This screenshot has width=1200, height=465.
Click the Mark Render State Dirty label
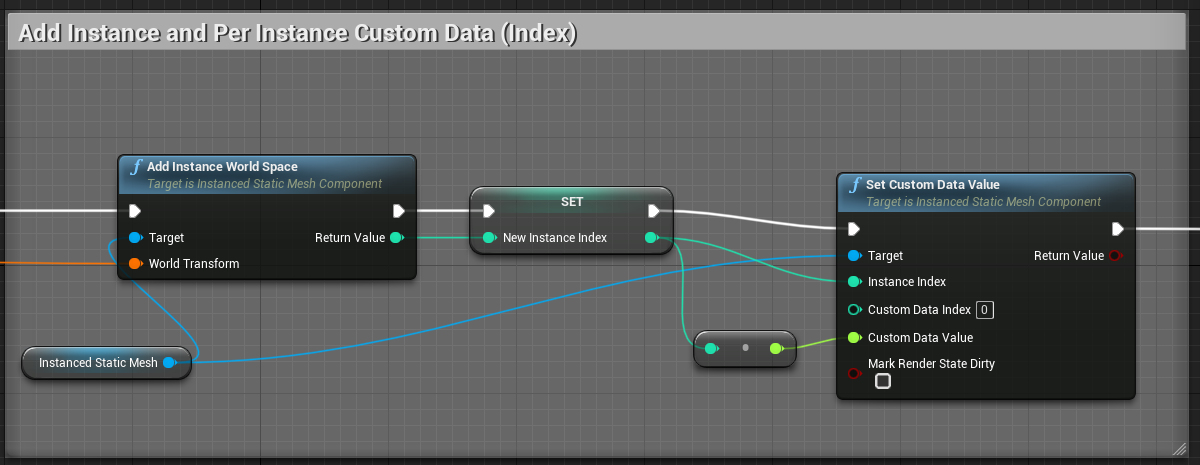pos(932,364)
